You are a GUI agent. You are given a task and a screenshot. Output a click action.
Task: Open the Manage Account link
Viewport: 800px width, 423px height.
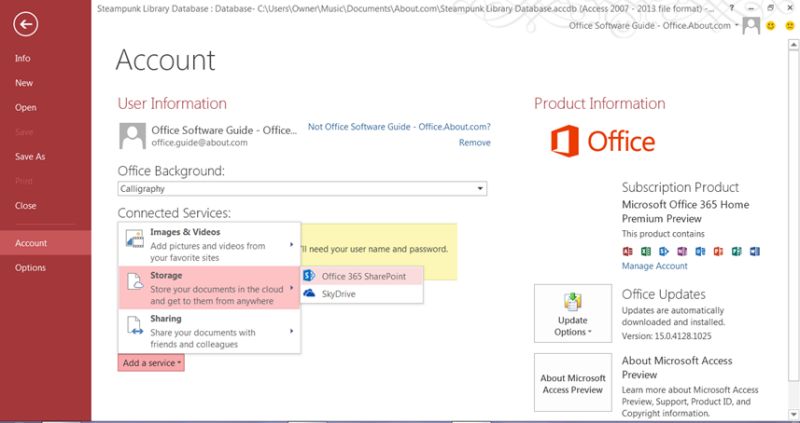coord(655,266)
